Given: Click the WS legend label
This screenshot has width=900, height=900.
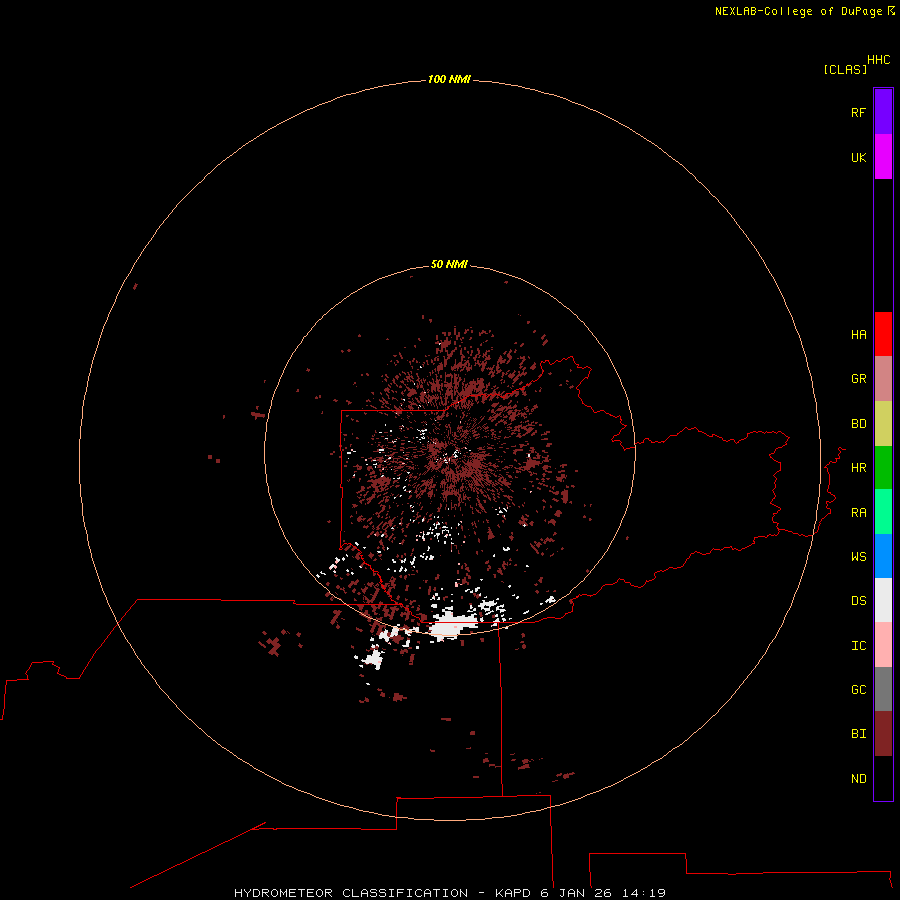Looking at the screenshot, I should click(x=858, y=556).
